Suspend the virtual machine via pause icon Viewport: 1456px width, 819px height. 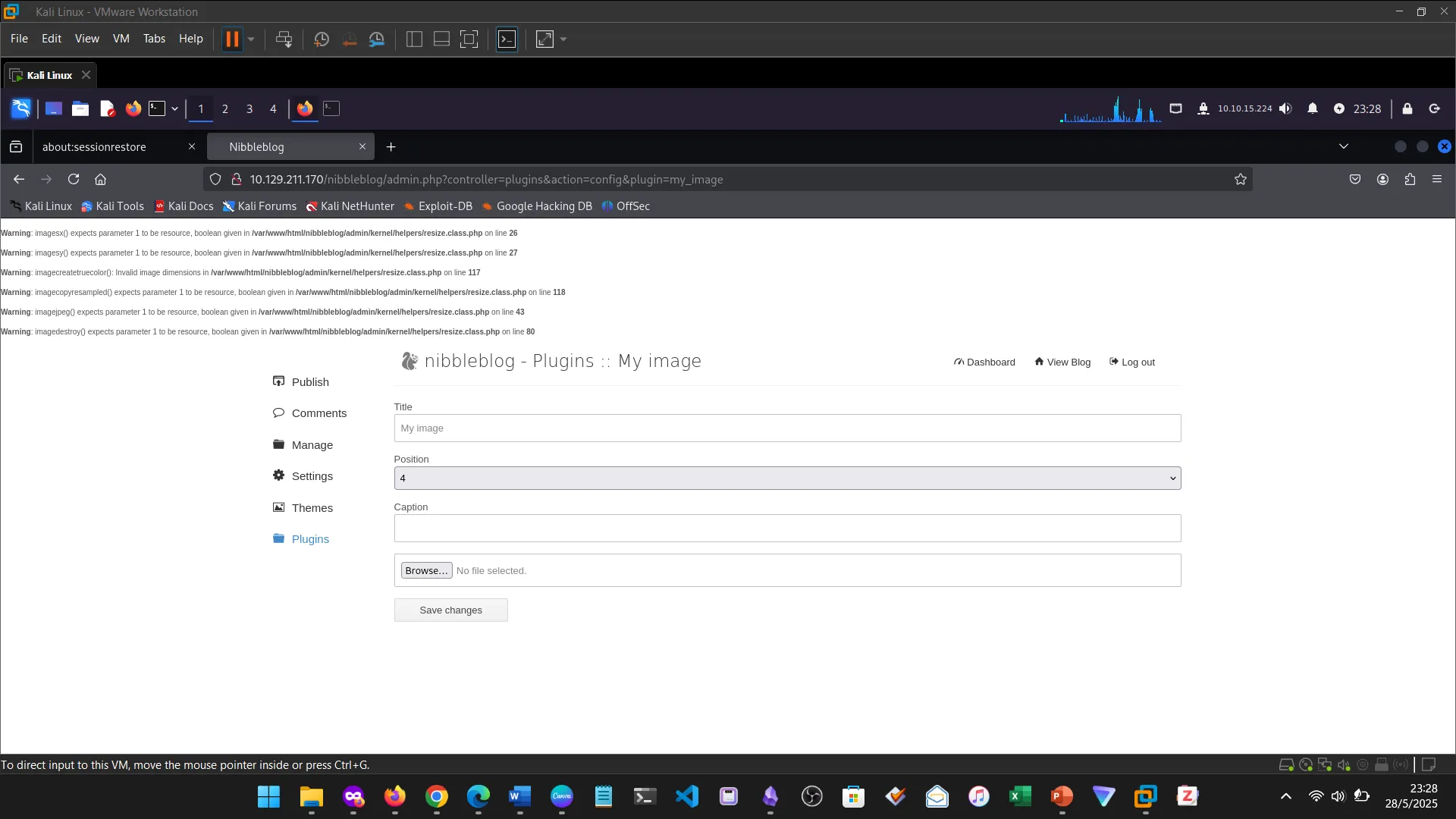coord(233,39)
